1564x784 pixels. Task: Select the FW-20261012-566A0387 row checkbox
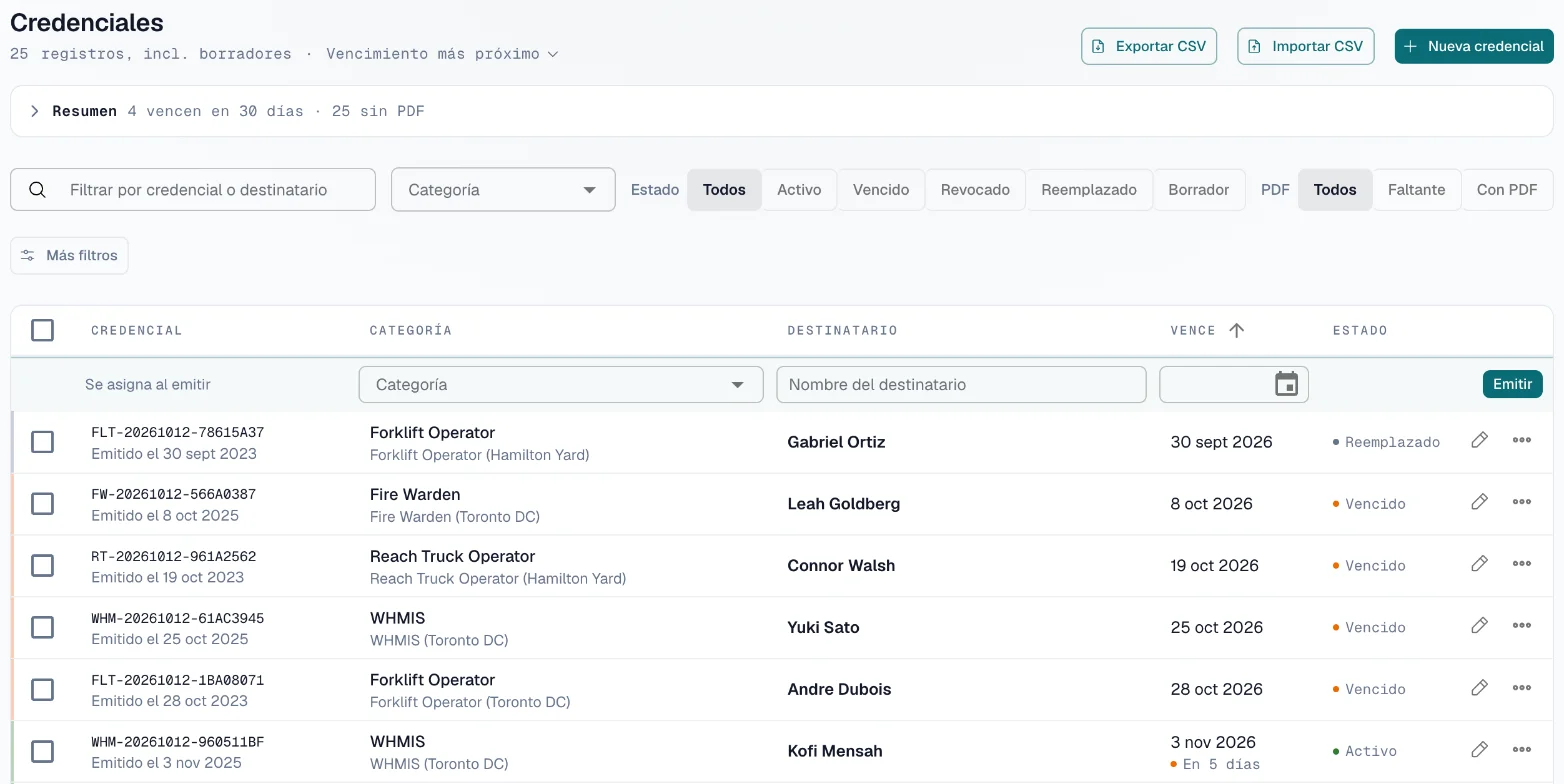click(42, 504)
